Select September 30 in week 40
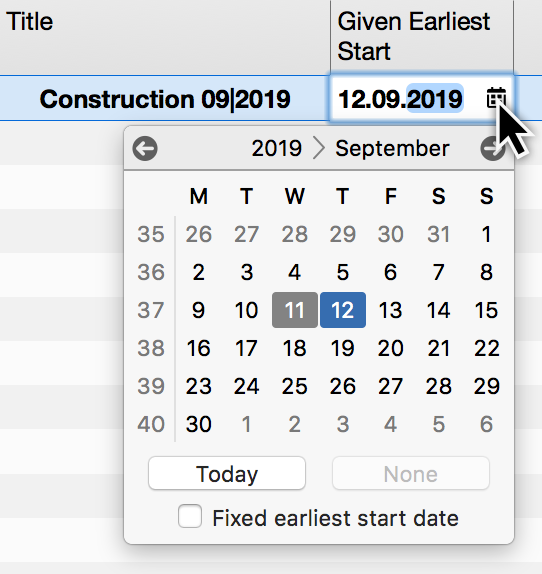542x574 pixels. (x=199, y=424)
